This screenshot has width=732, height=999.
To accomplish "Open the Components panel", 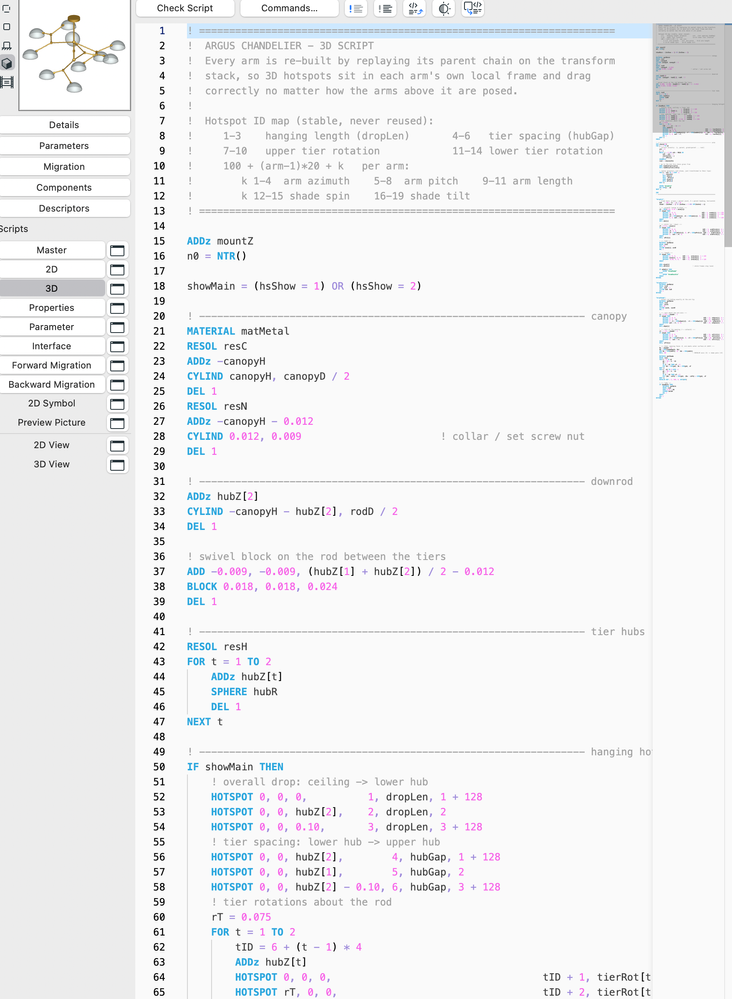I will (64, 187).
